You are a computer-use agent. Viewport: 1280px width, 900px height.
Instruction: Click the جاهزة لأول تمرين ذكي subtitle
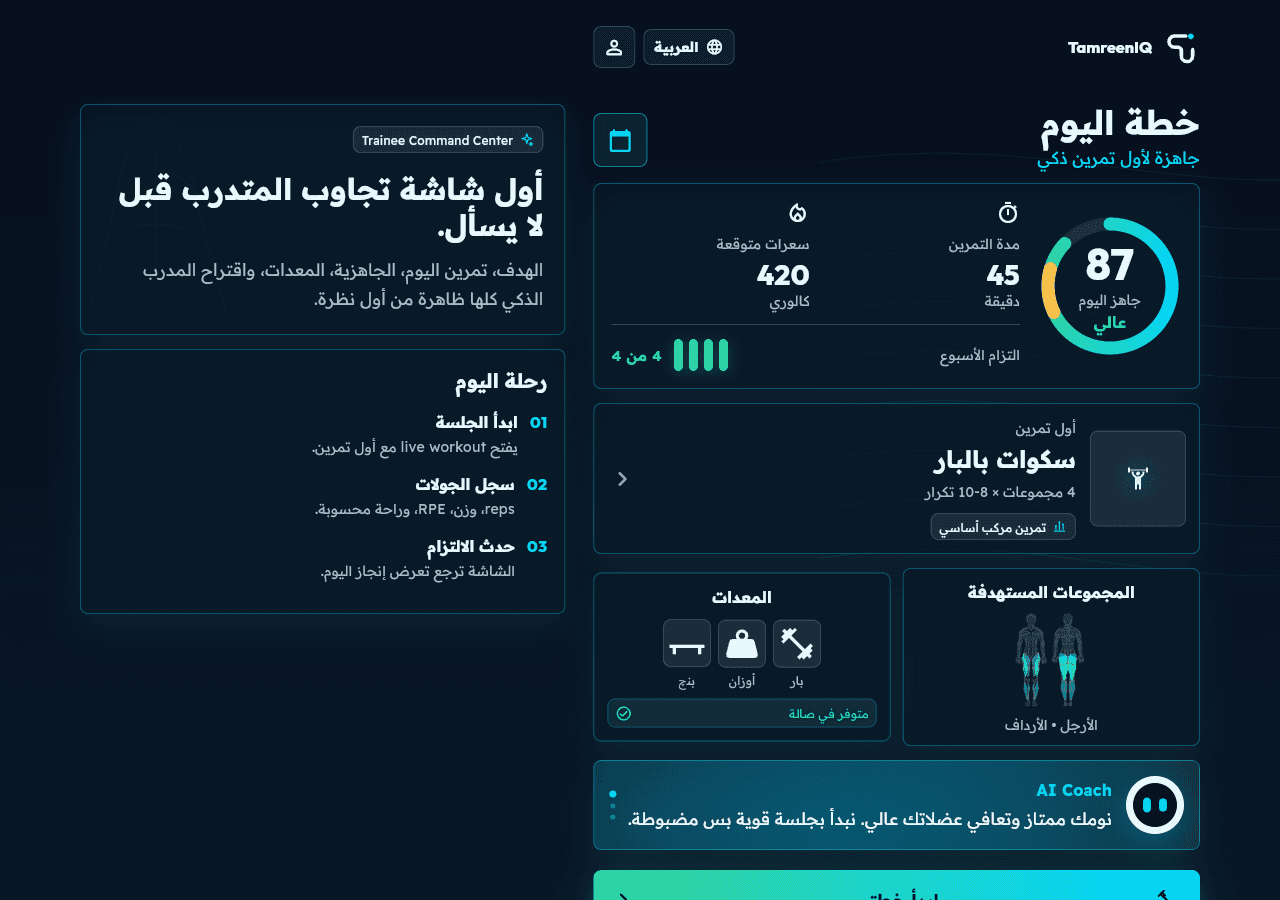pyautogui.click(x=1118, y=159)
